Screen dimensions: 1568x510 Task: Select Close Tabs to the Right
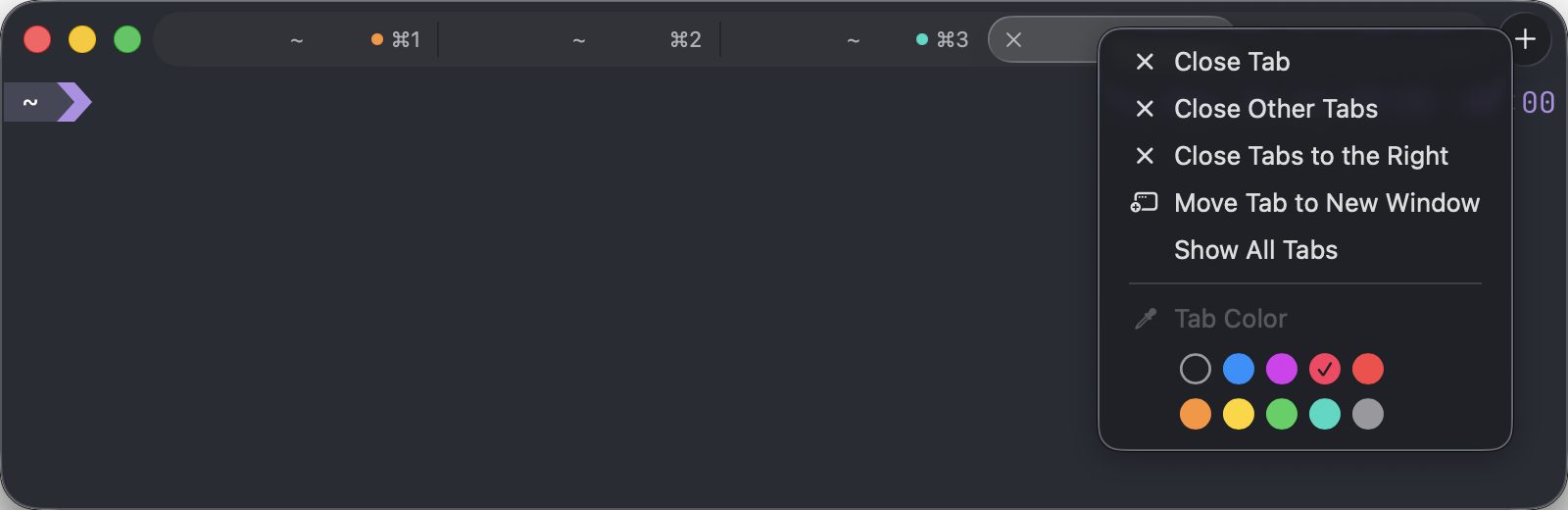tap(1310, 156)
